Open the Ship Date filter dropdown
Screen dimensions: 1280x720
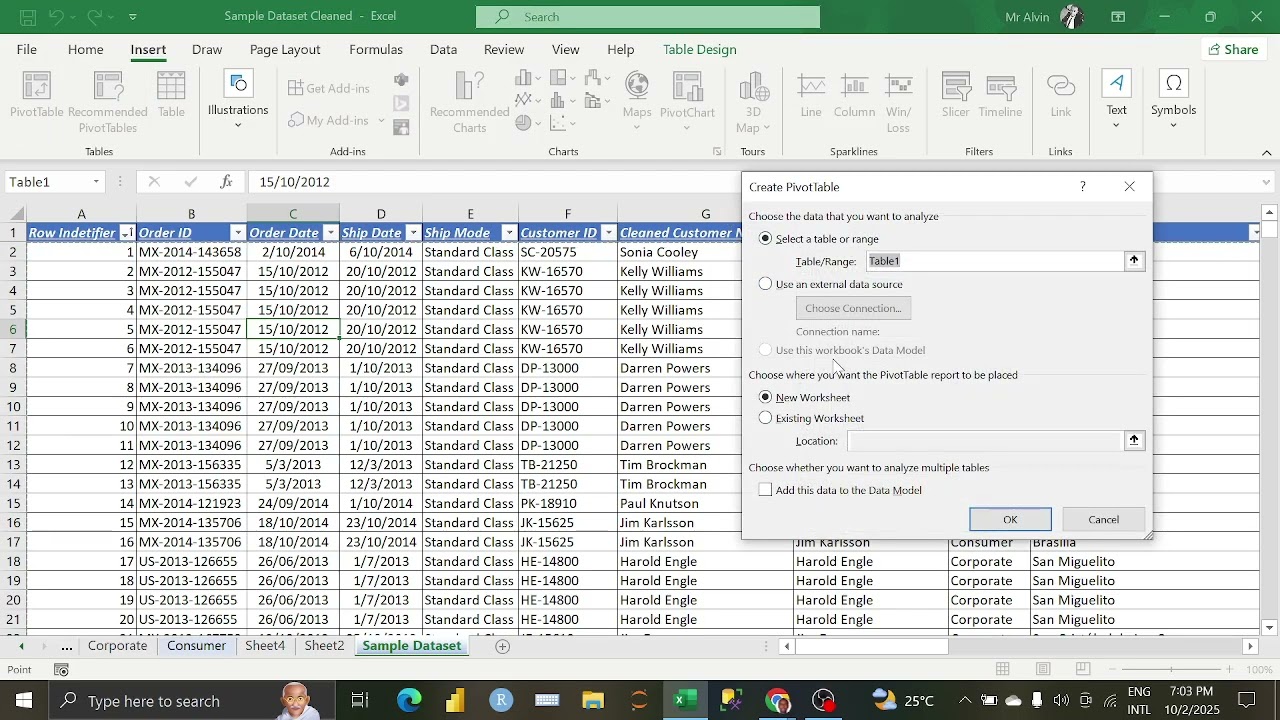[x=412, y=233]
